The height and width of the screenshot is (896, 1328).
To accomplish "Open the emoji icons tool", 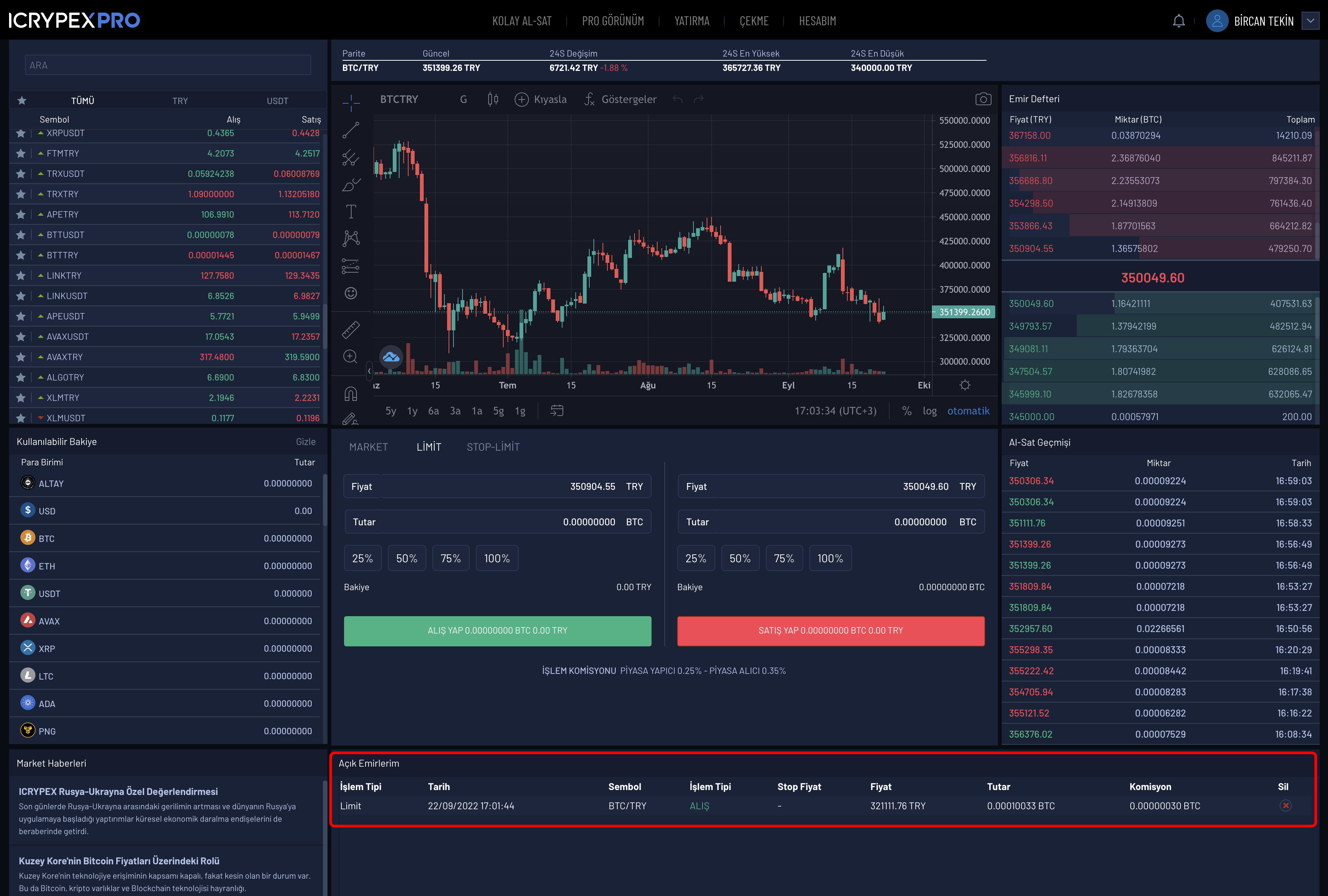I will pyautogui.click(x=351, y=293).
